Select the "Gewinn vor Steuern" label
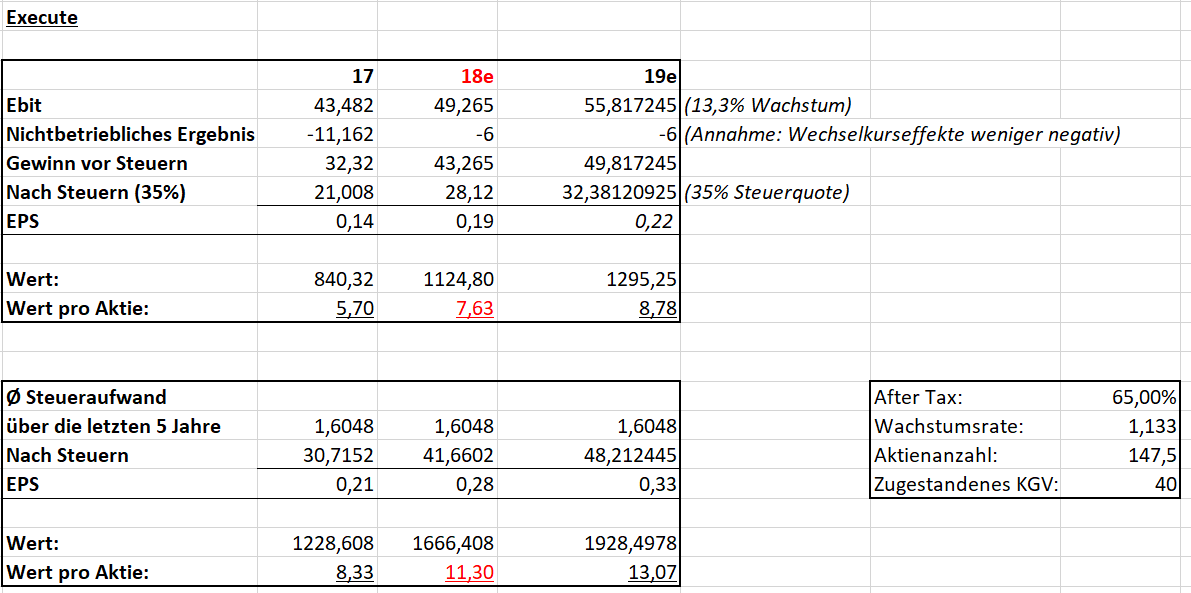This screenshot has height=593, width=1191. click(96, 163)
